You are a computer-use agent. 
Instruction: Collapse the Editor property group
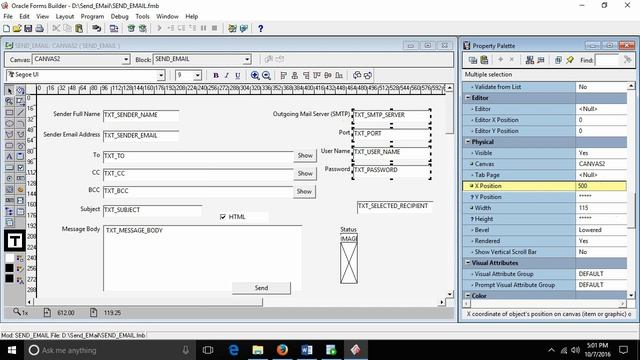click(468, 98)
